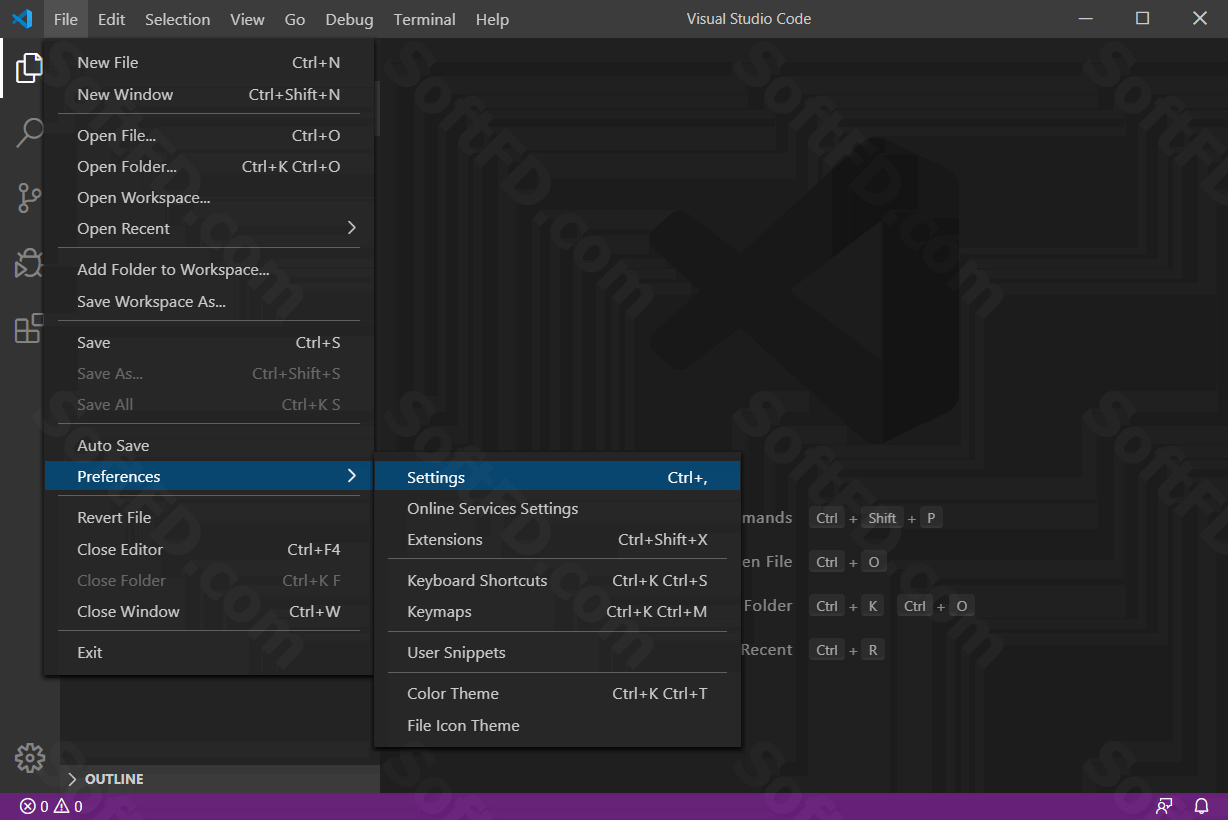The width and height of the screenshot is (1228, 820).
Task: Expand the Preferences submenu arrow
Action: click(351, 476)
